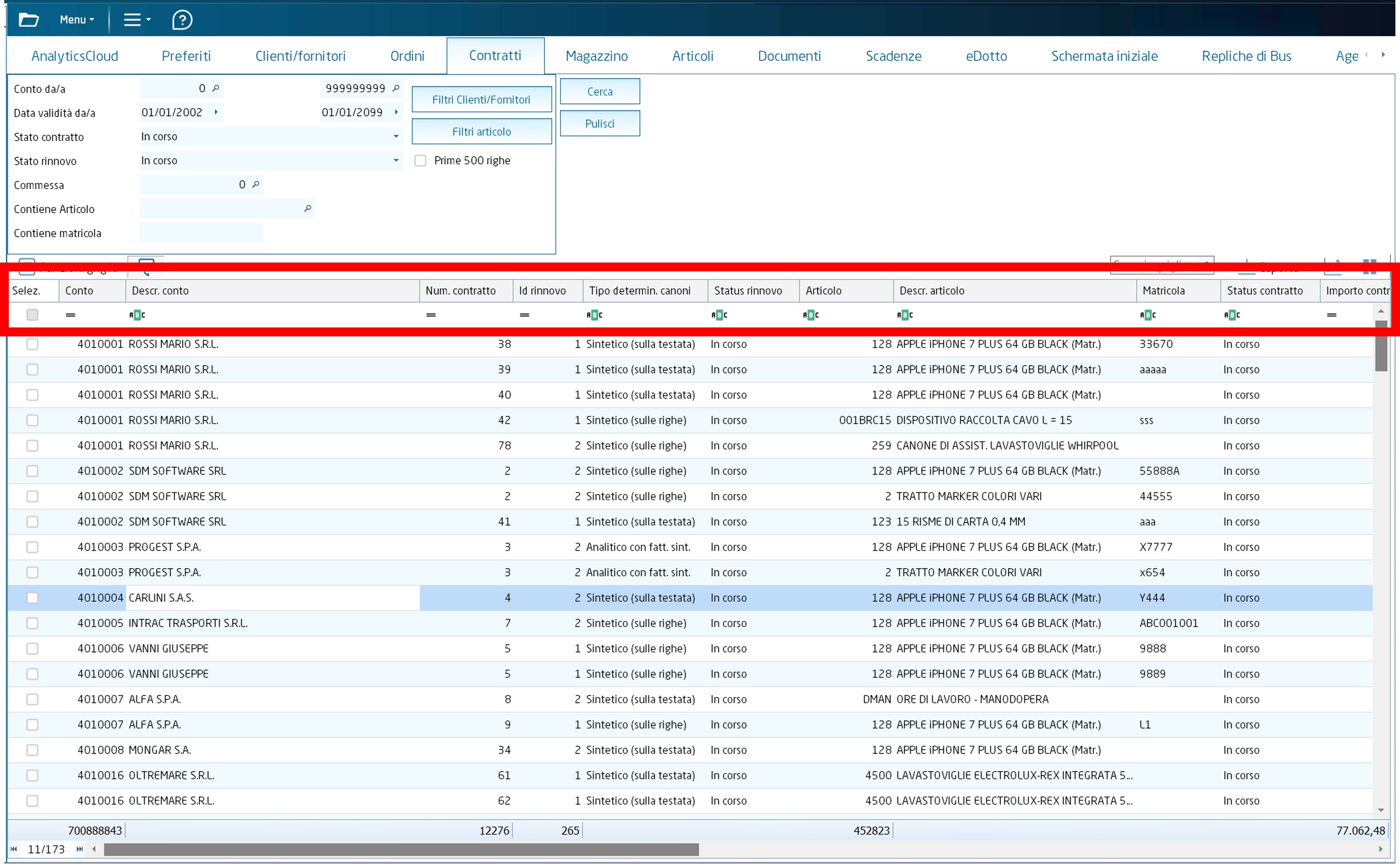The image size is (1400, 864).
Task: Open the Stato rinnovo dropdown
Action: (396, 161)
